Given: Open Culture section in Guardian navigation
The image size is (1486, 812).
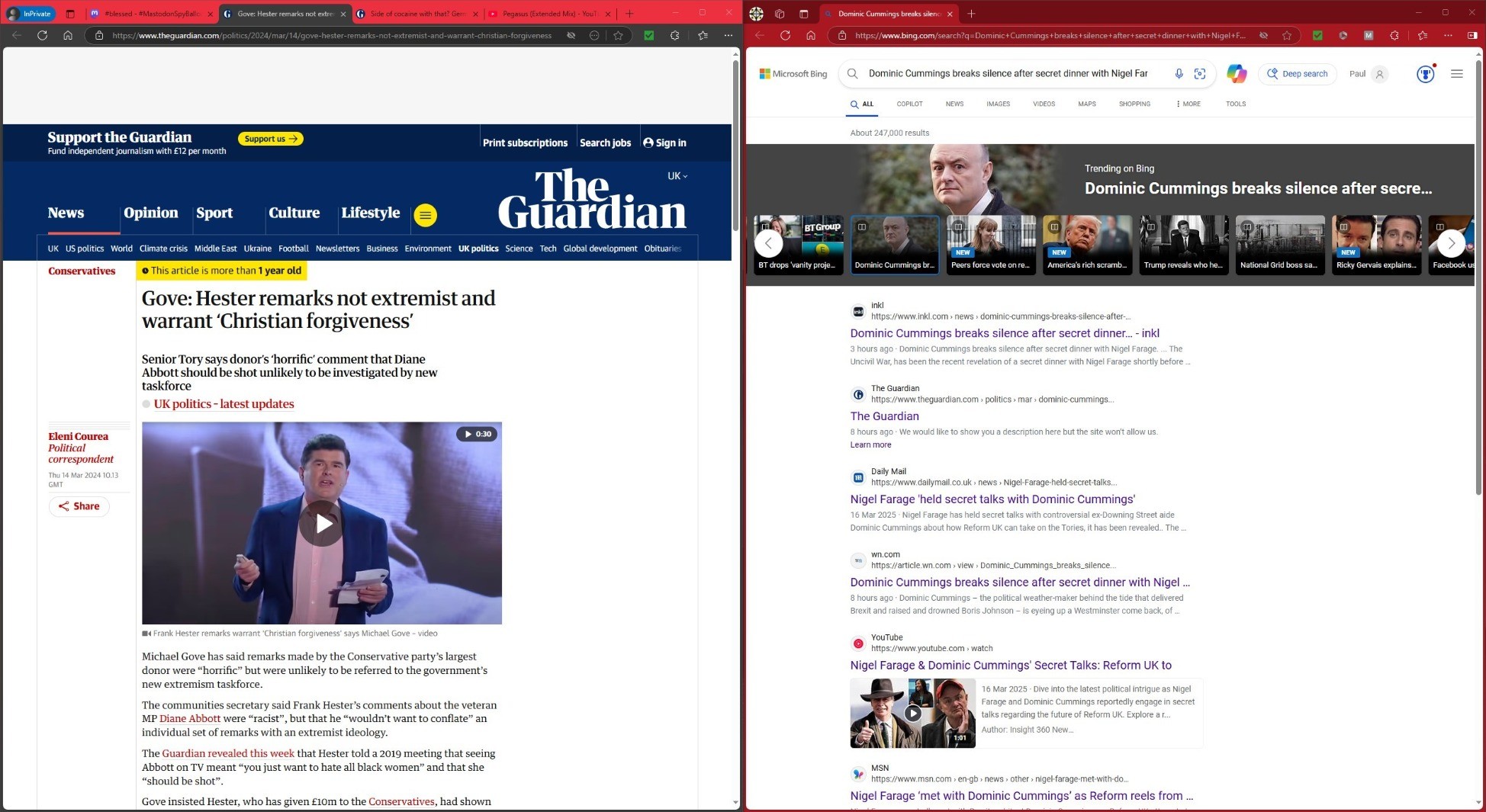Looking at the screenshot, I should pyautogui.click(x=294, y=213).
